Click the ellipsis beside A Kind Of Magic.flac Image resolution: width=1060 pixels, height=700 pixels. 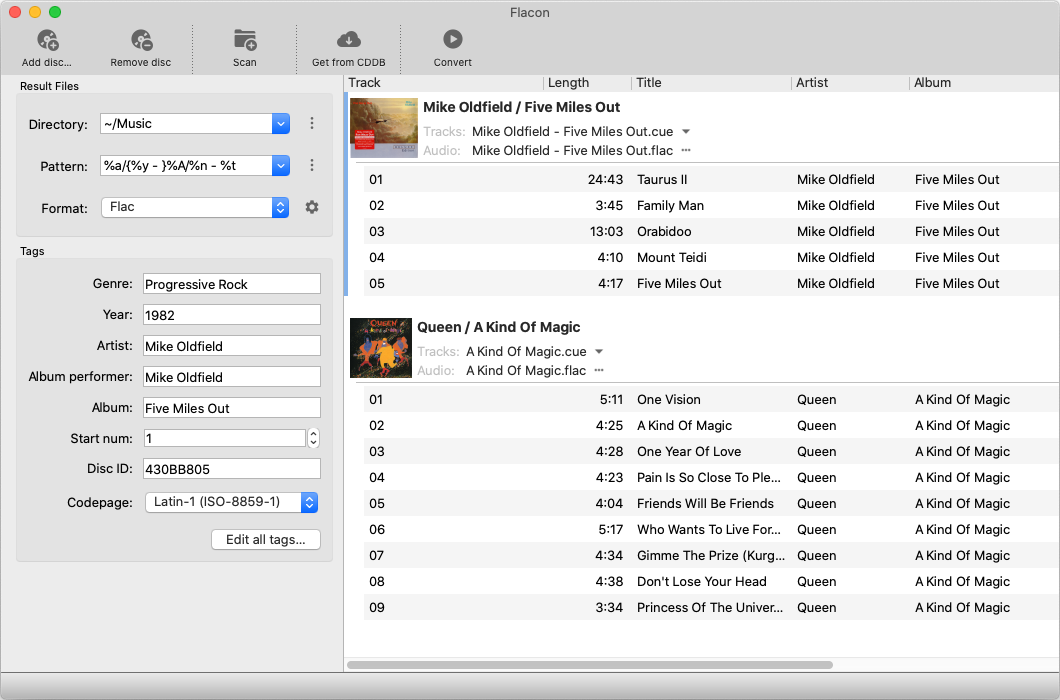[x=599, y=371]
